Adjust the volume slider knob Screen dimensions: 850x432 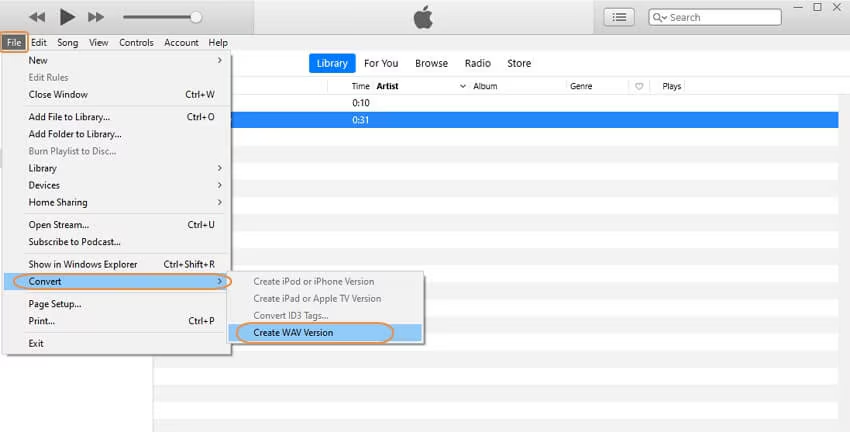click(x=196, y=17)
